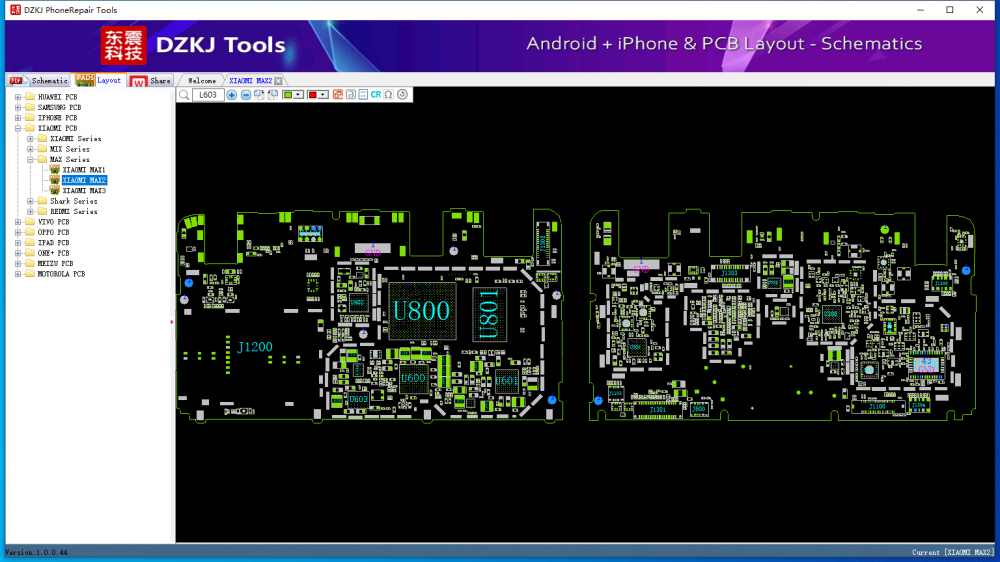Viewport: 1000px width, 562px height.
Task: Click the DZKJ app icon in title bar
Action: (15, 10)
